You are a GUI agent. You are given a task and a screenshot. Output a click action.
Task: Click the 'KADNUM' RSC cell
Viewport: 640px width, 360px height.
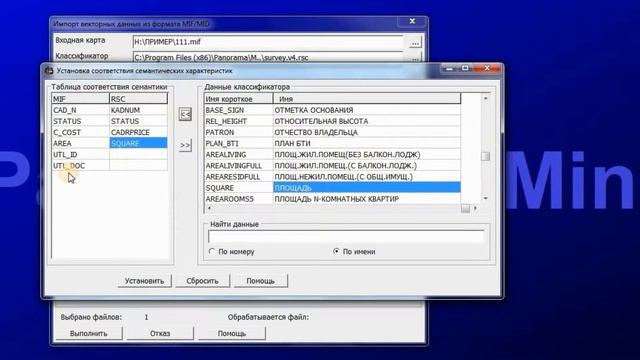coord(138,110)
